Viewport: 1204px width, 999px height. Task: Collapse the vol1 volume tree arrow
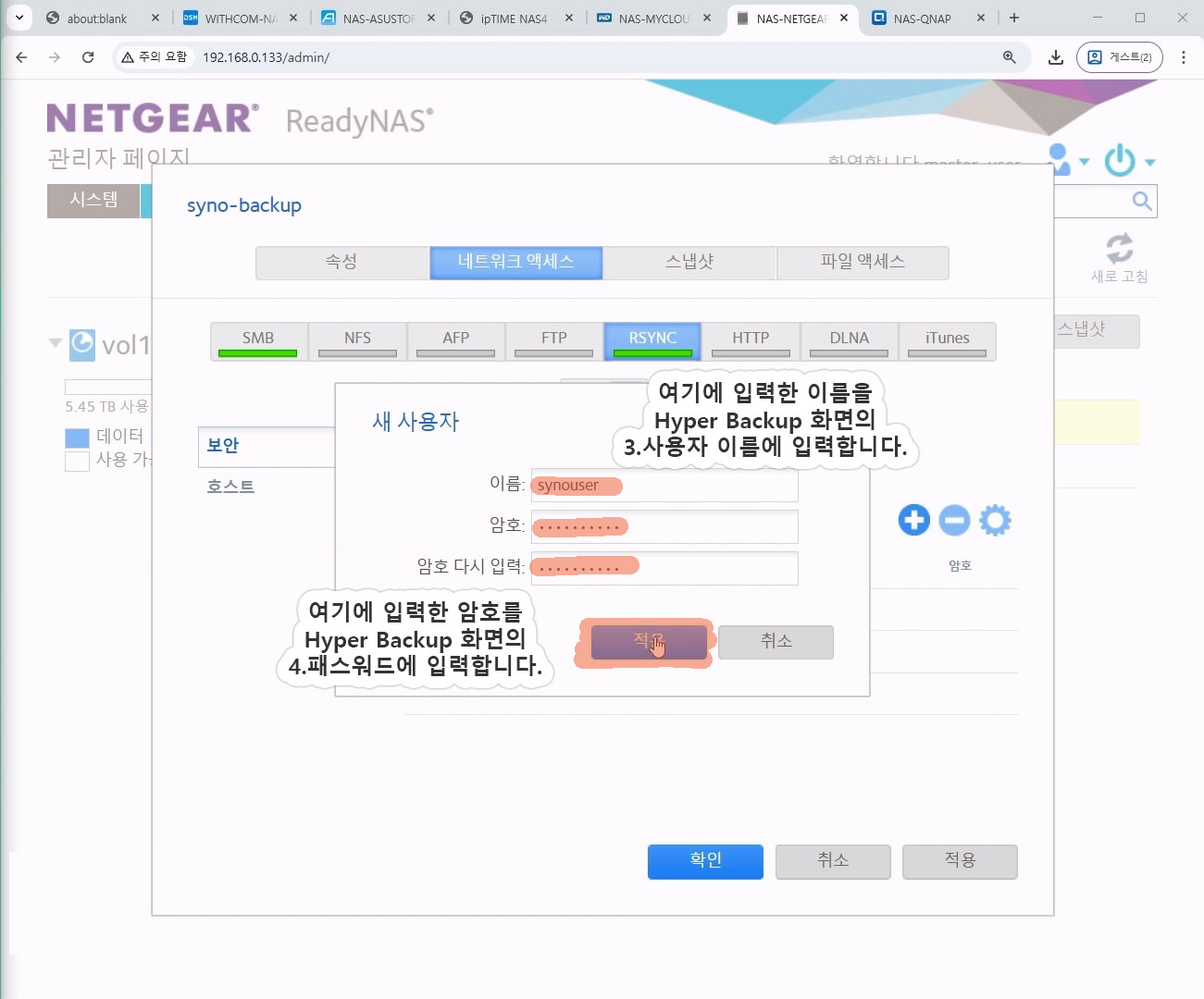(55, 343)
